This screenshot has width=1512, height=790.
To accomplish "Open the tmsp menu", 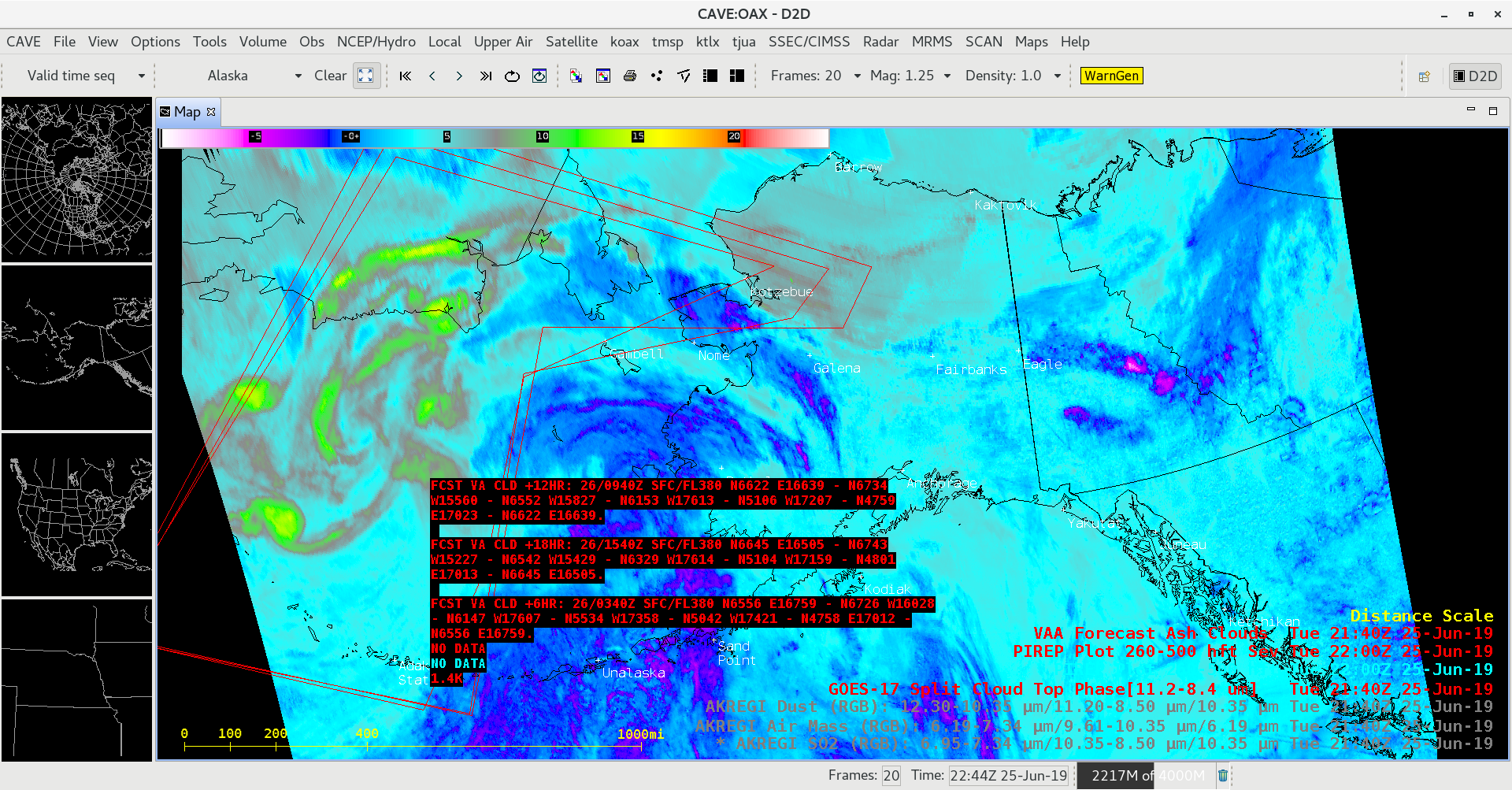I will (x=668, y=42).
